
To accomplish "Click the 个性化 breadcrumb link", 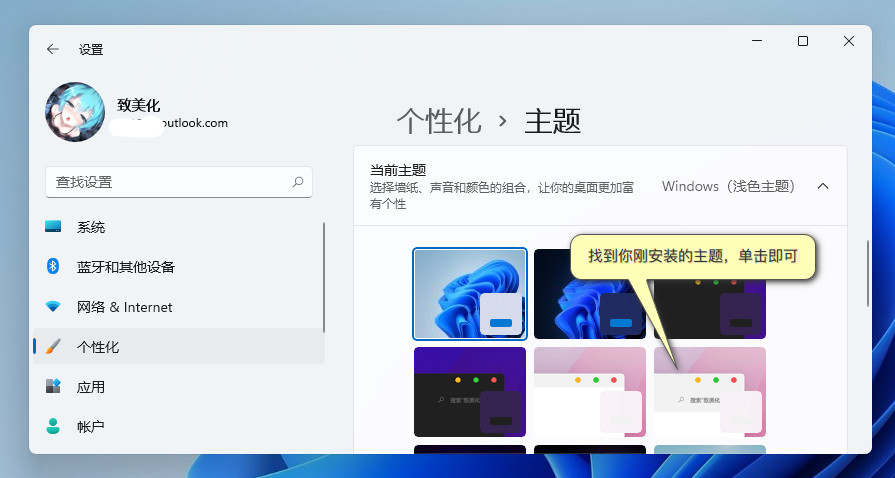I will [439, 121].
